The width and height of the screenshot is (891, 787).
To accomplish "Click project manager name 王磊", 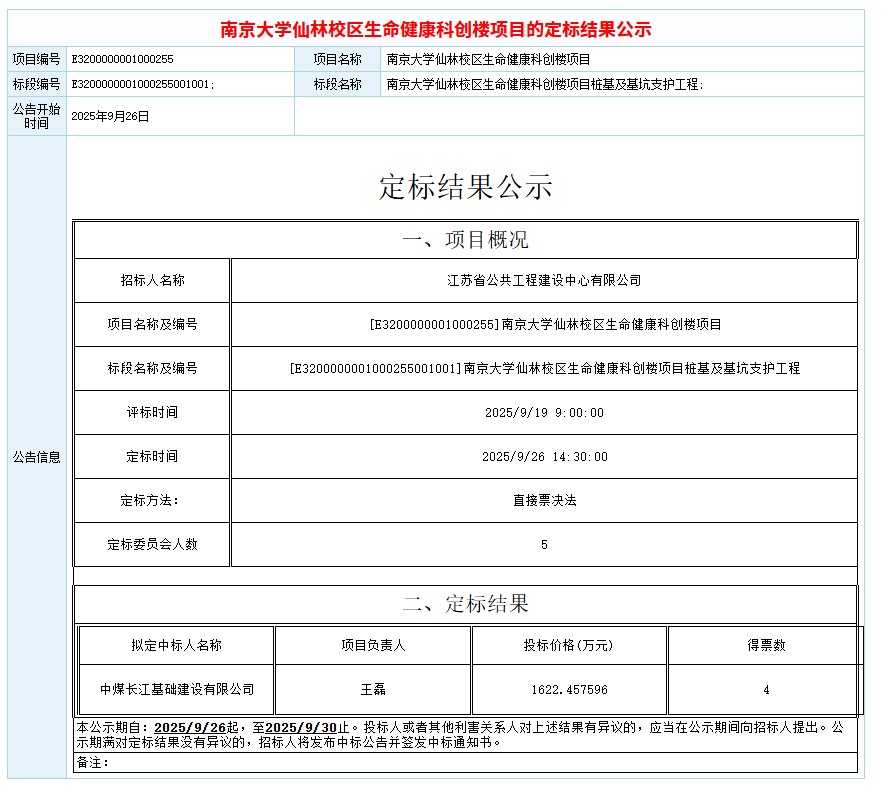I will click(x=371, y=688).
